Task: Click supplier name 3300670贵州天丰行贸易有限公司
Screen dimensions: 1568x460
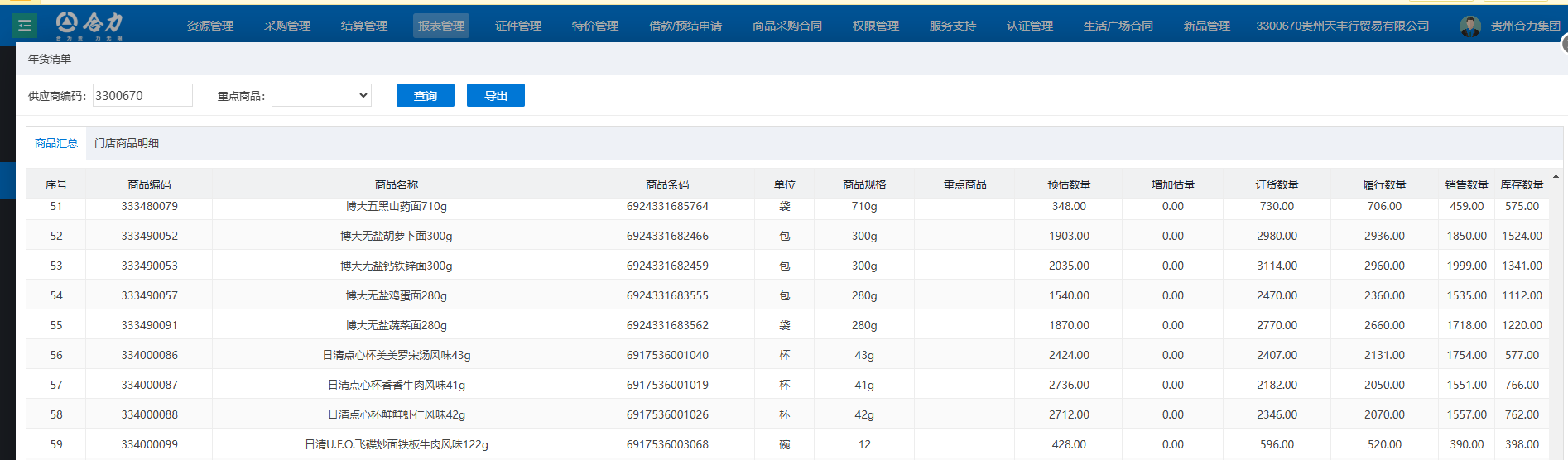Action: tap(1342, 26)
